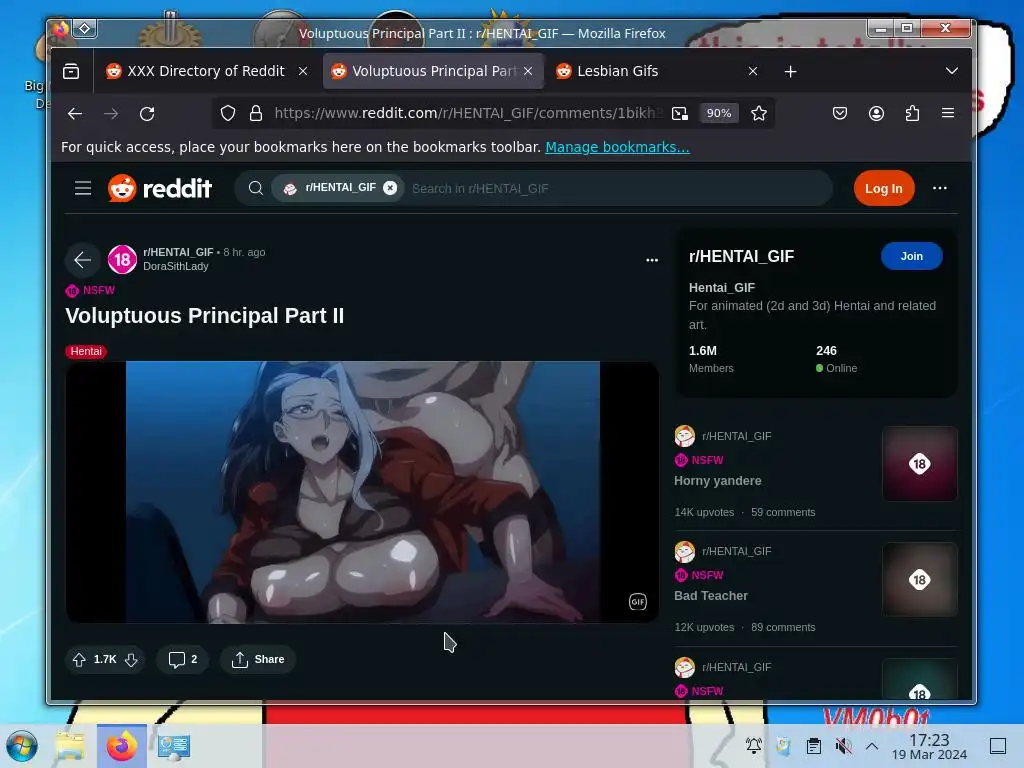
Task: Switch to the Lesbian Gifs tab
Action: tap(658, 71)
